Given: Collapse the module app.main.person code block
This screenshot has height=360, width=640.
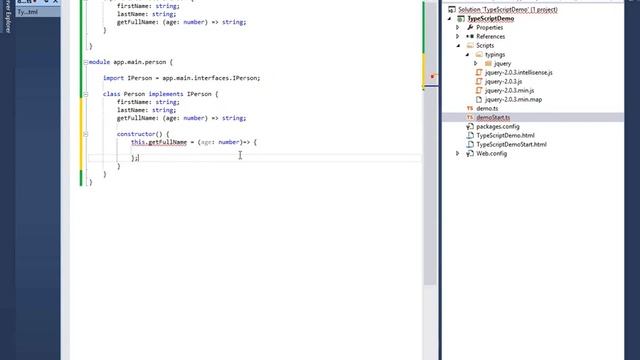Looking at the screenshot, I should [x=85, y=62].
